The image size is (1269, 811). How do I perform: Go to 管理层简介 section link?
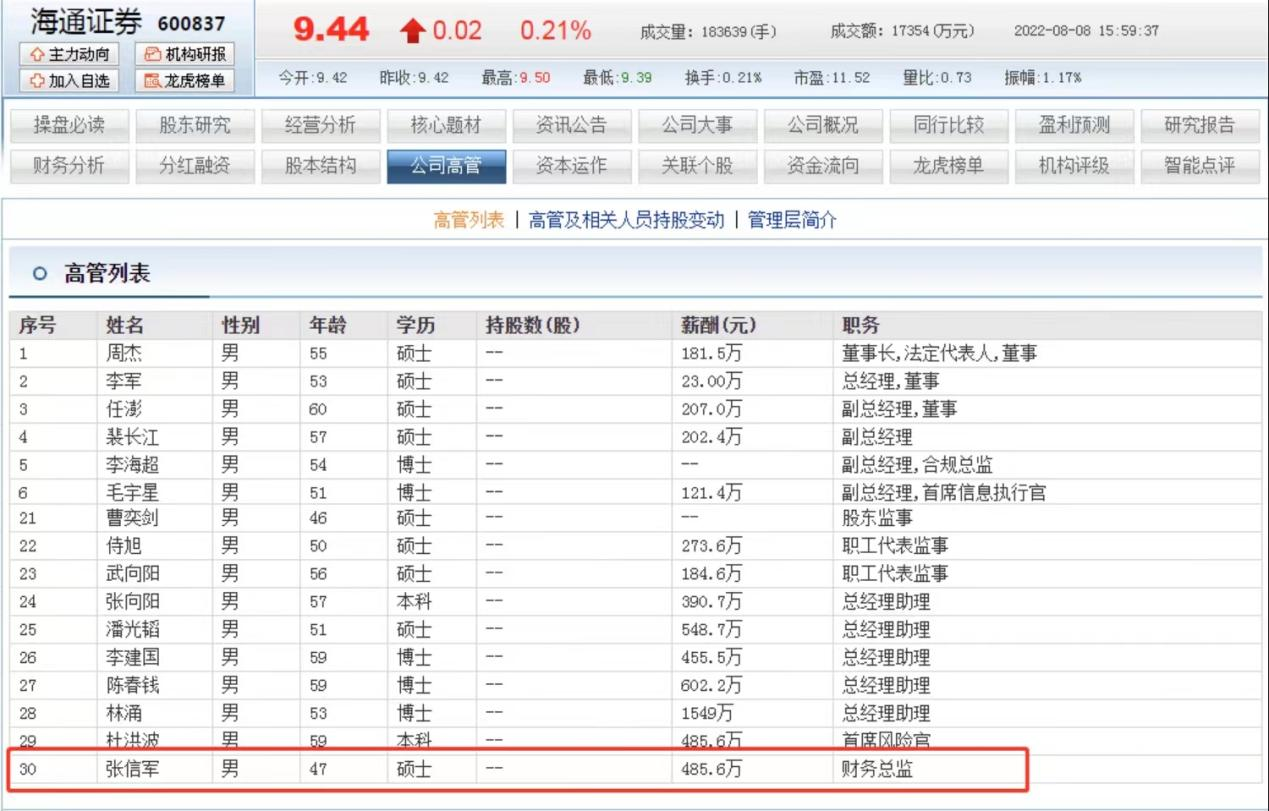click(792, 220)
